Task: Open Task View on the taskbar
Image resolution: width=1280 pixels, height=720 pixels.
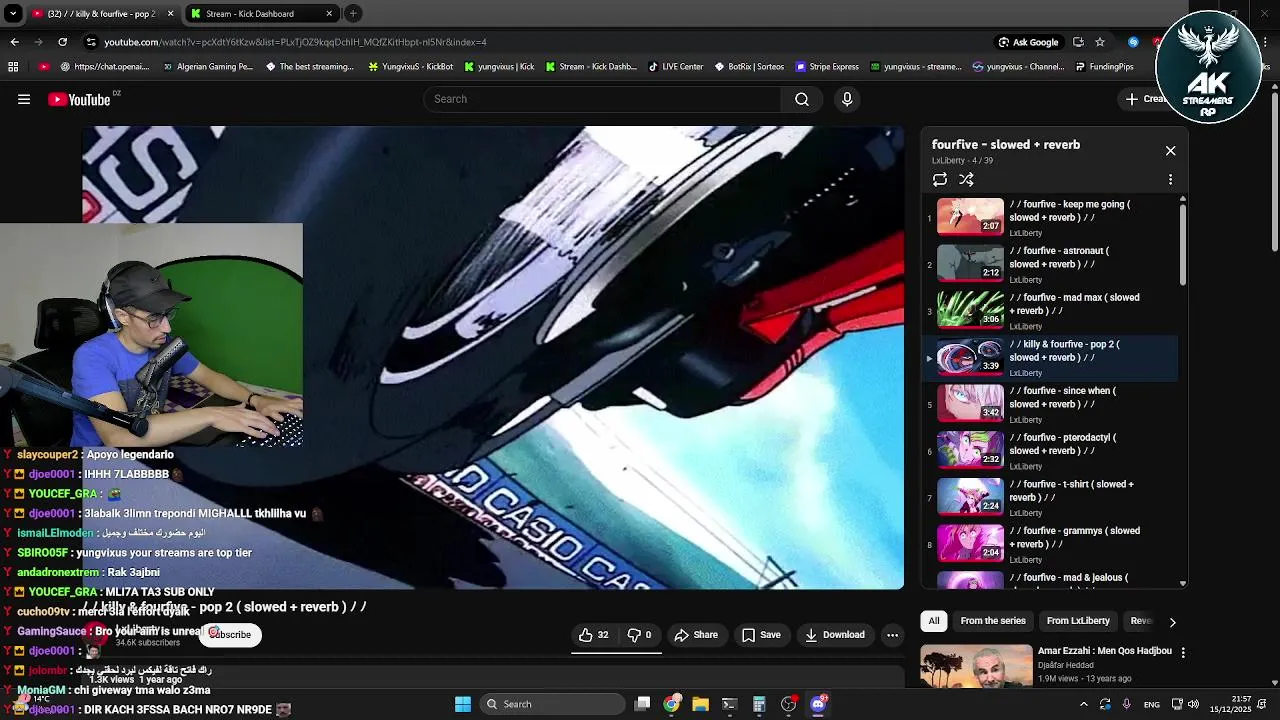Action: (643, 704)
